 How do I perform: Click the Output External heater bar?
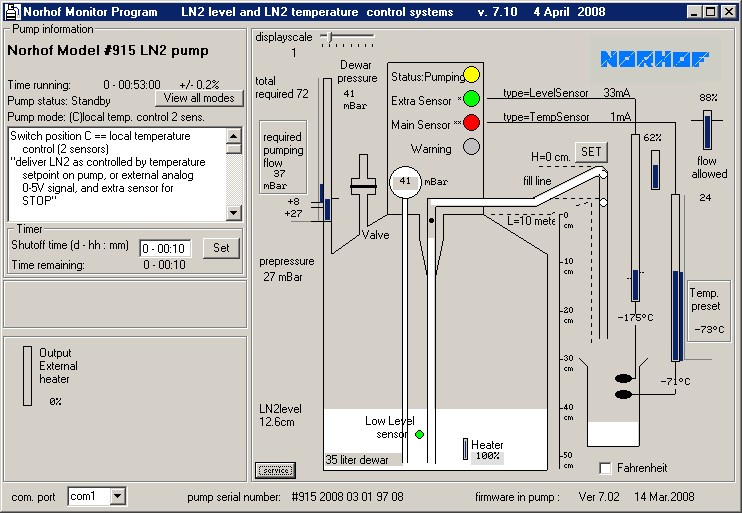pos(27,376)
